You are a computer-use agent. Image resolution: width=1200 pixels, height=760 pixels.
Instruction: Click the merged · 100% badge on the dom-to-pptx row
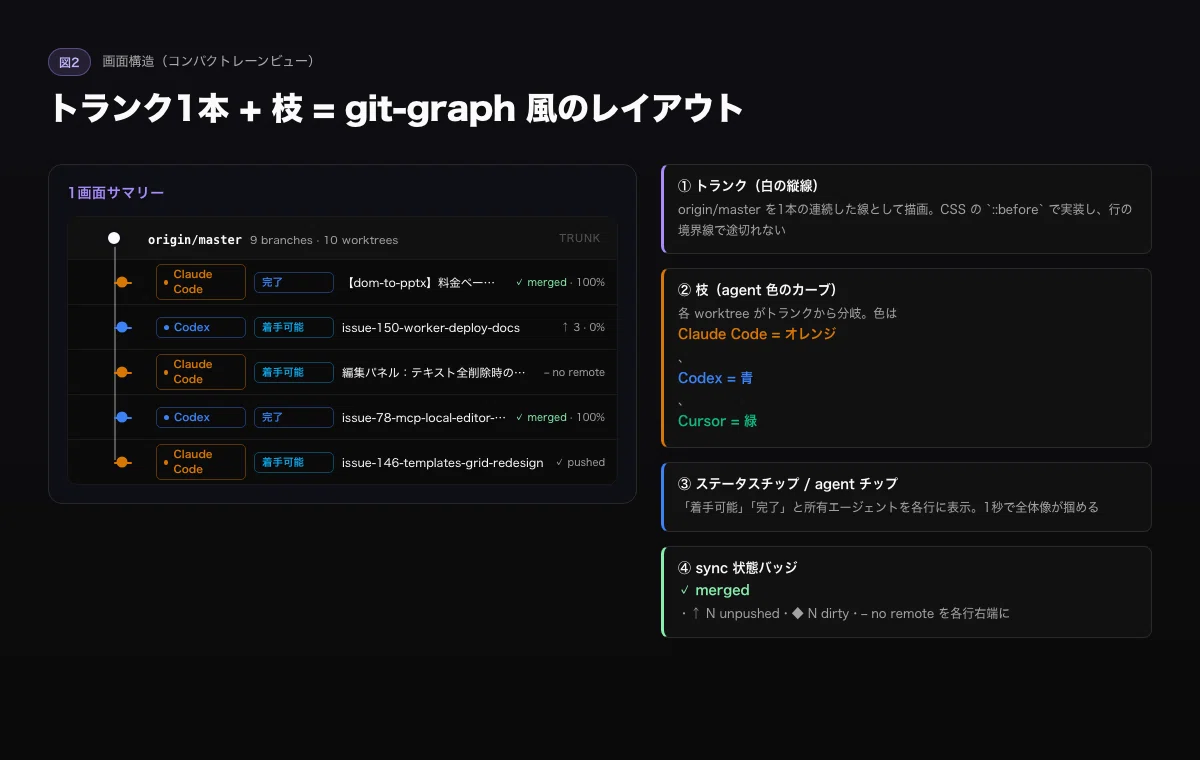click(560, 282)
